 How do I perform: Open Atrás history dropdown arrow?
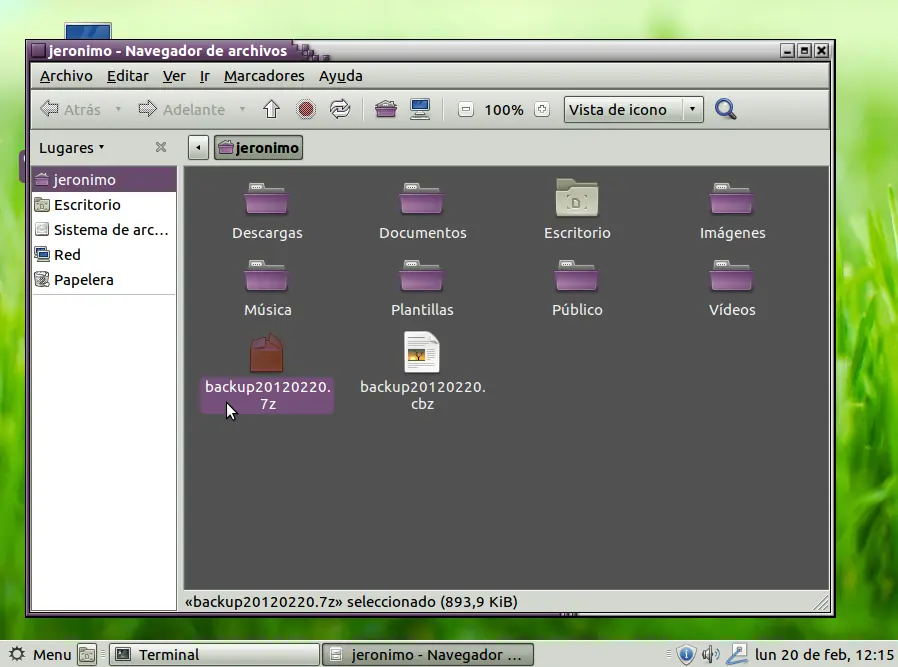pyautogui.click(x=118, y=109)
